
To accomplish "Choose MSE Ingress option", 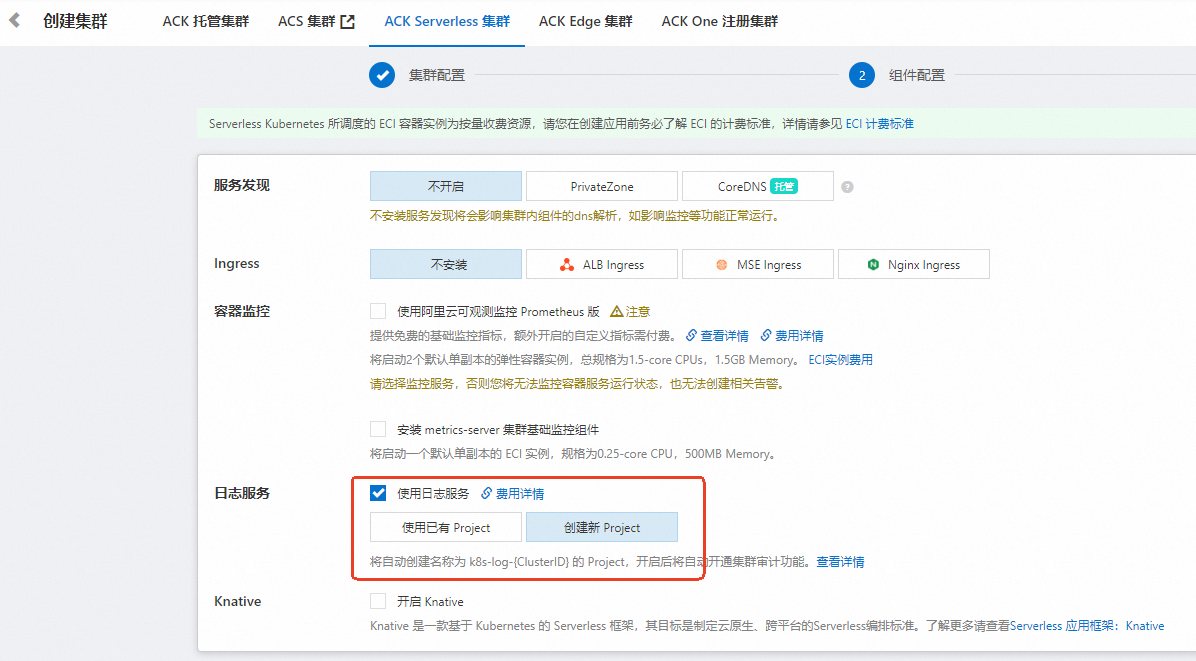I will [757, 264].
